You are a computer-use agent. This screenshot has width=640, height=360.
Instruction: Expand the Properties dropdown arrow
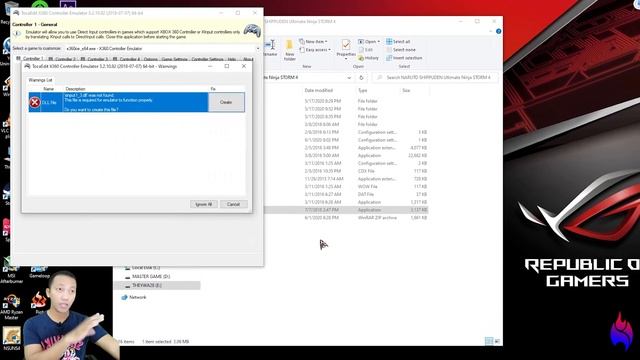pyautogui.click(x=346, y=58)
